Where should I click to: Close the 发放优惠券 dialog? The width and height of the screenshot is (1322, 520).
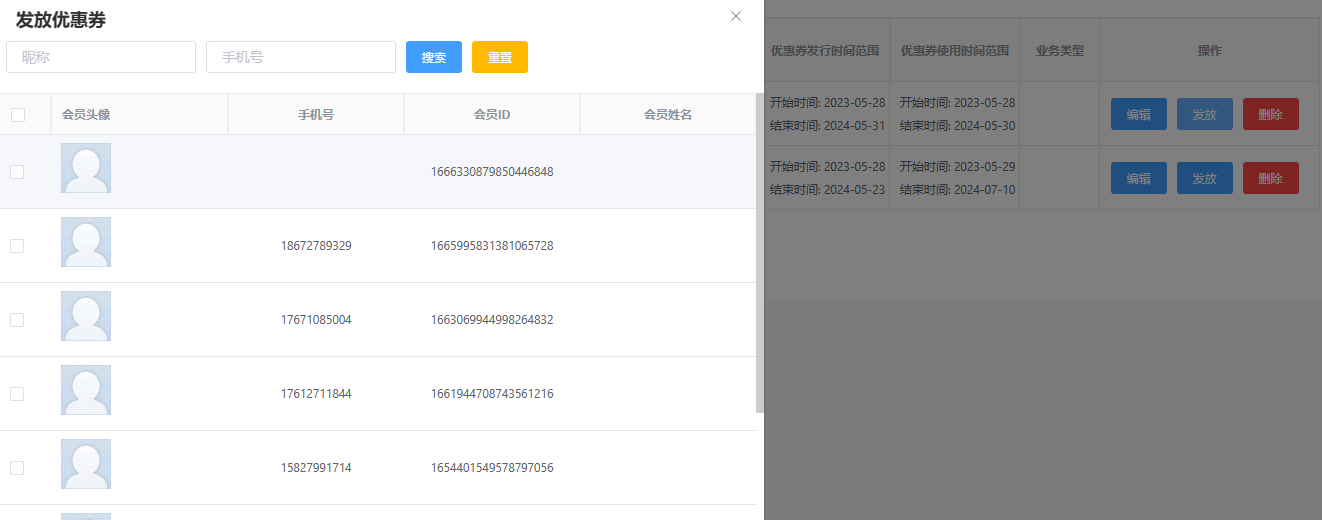[736, 16]
